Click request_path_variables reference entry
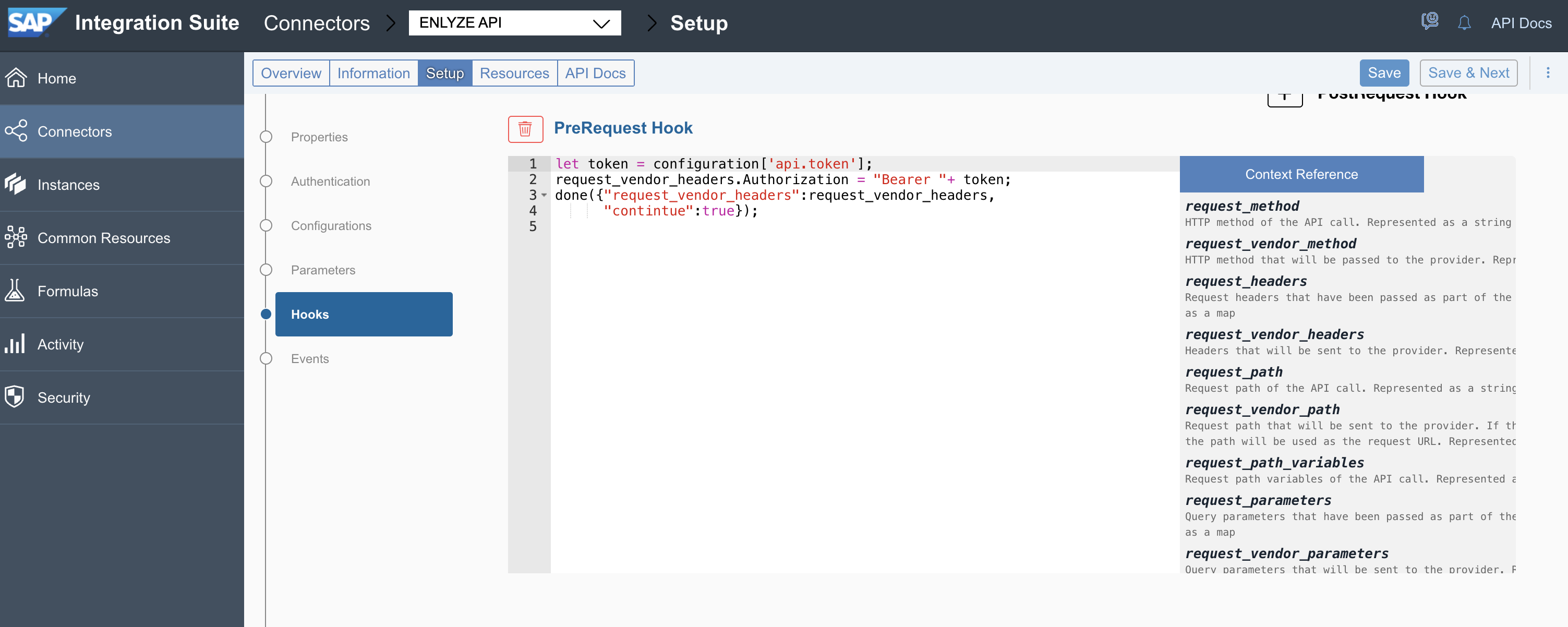1568x627 pixels. tap(1274, 463)
